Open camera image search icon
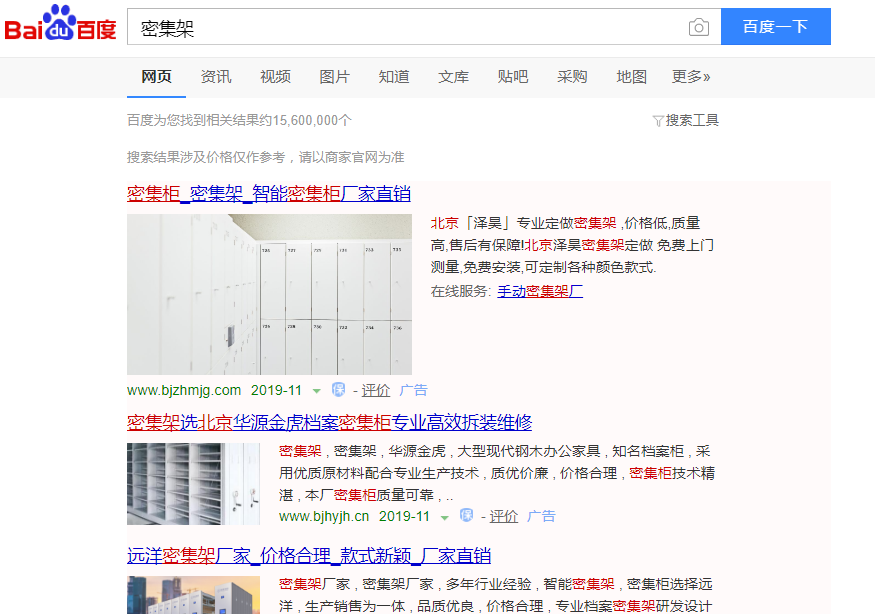 coord(699,27)
